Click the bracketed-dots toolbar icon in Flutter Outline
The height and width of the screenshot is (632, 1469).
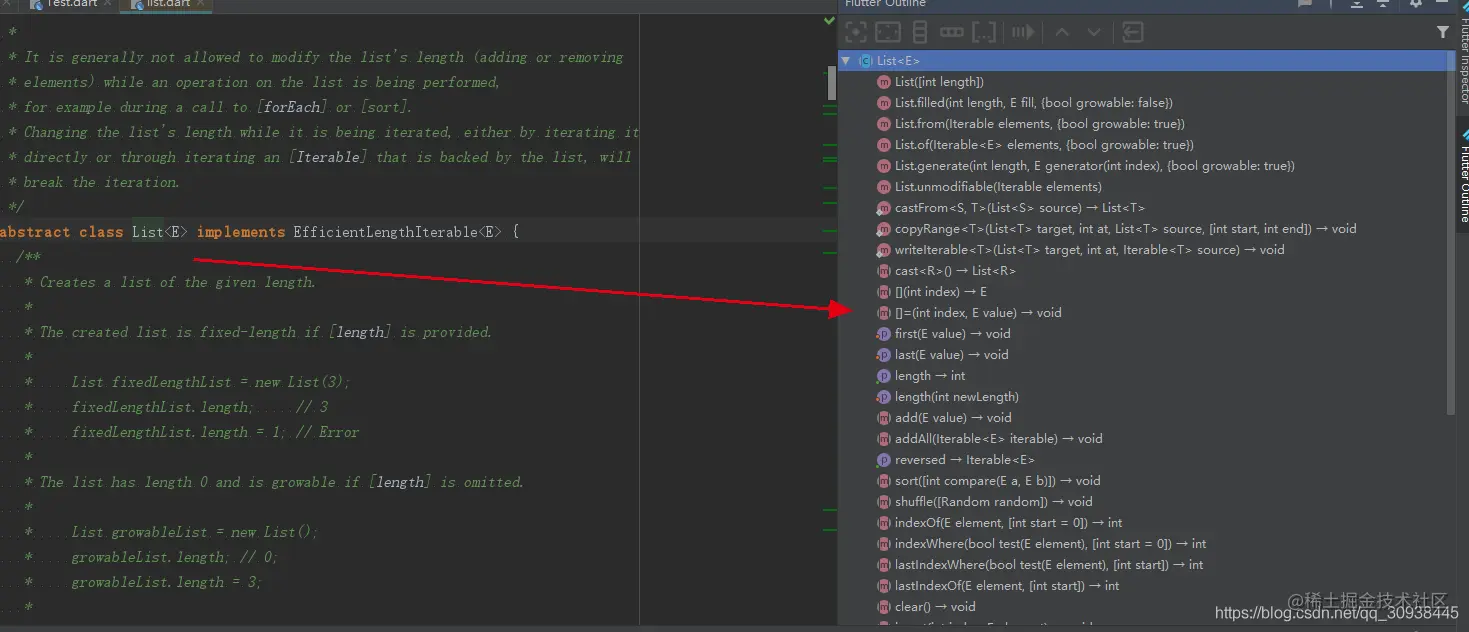click(984, 32)
